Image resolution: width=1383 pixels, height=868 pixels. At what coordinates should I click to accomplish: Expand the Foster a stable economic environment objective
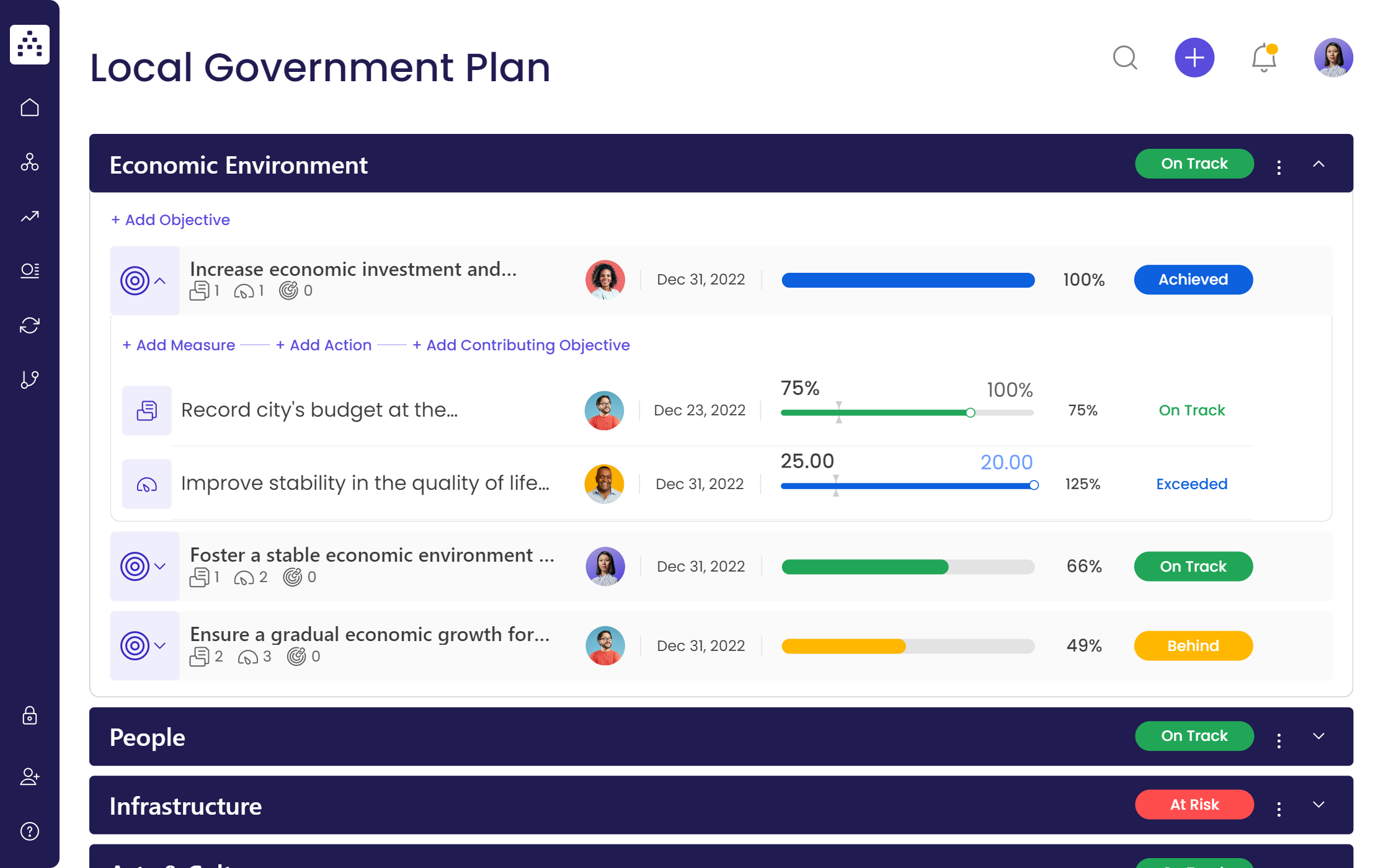pos(160,566)
